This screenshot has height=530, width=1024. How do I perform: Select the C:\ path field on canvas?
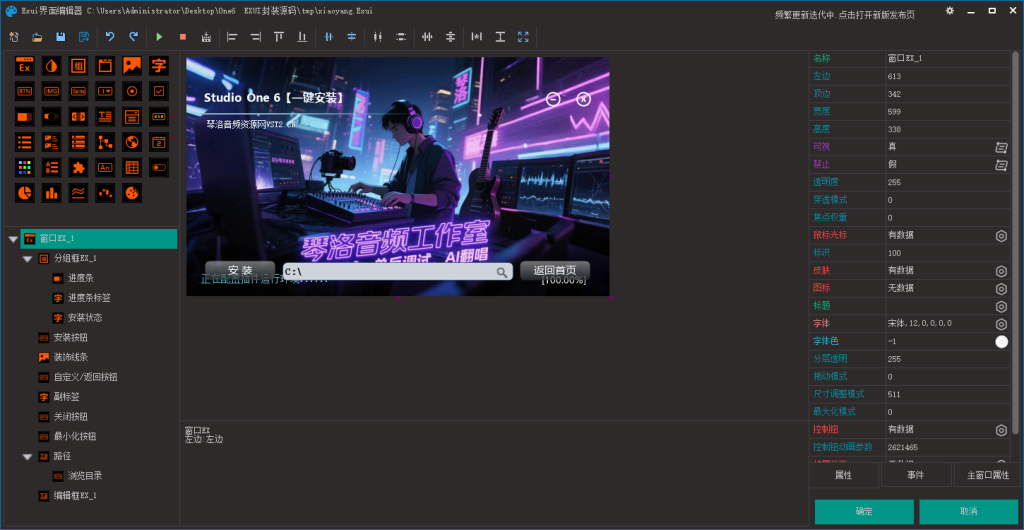pyautogui.click(x=398, y=272)
